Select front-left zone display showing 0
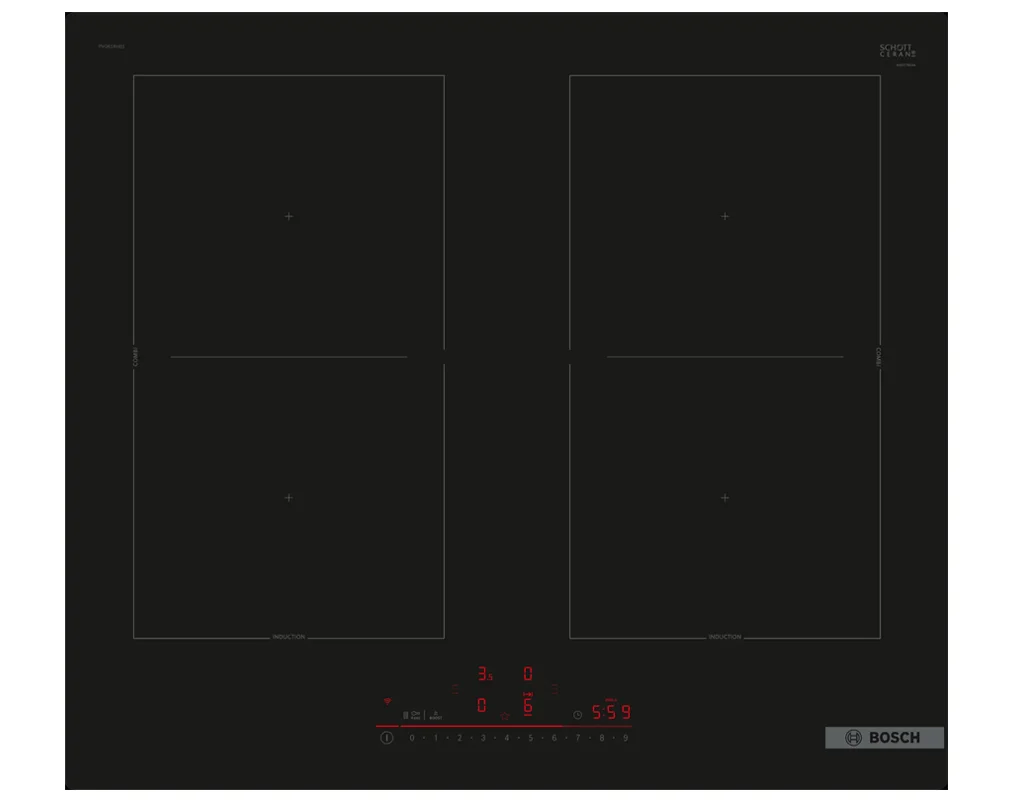 481,705
